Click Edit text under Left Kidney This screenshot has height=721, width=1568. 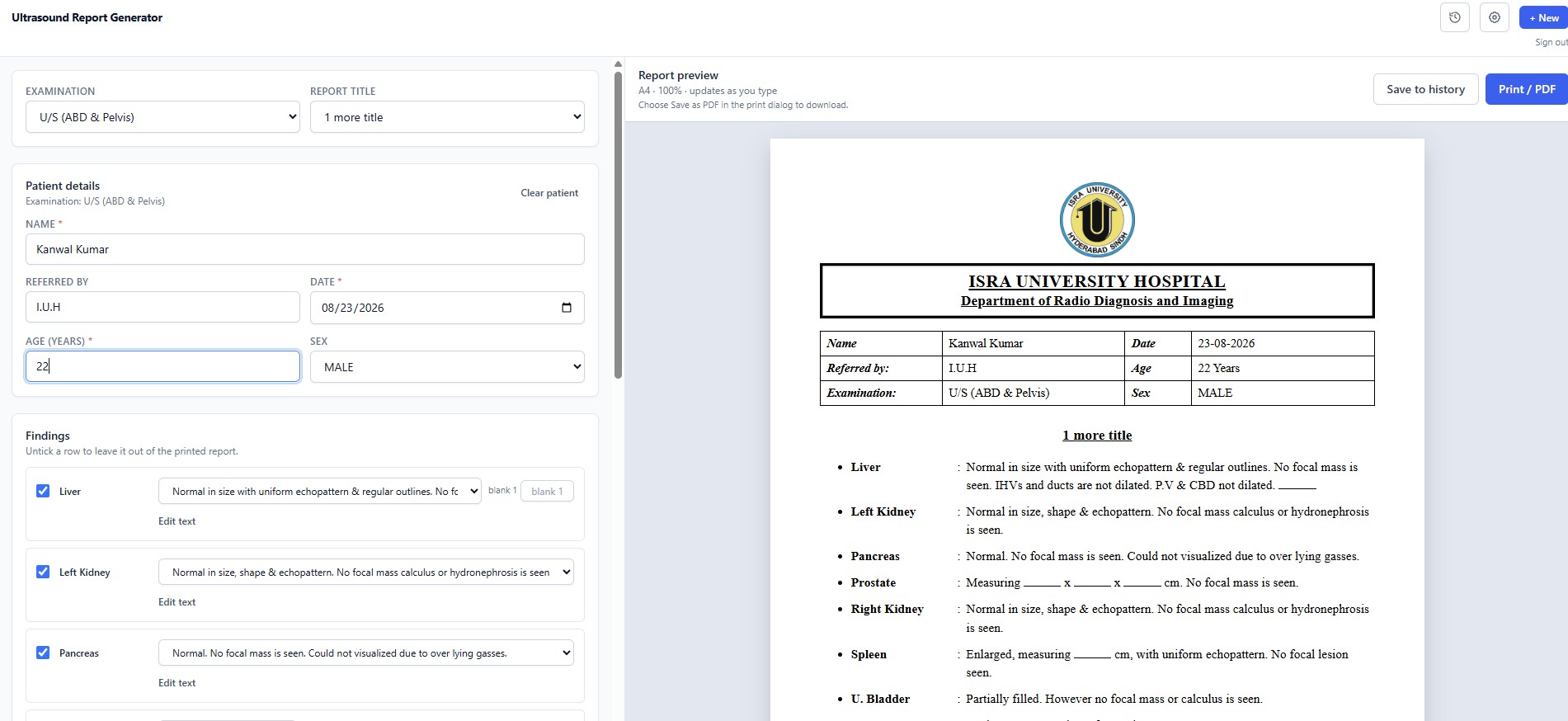click(x=177, y=602)
